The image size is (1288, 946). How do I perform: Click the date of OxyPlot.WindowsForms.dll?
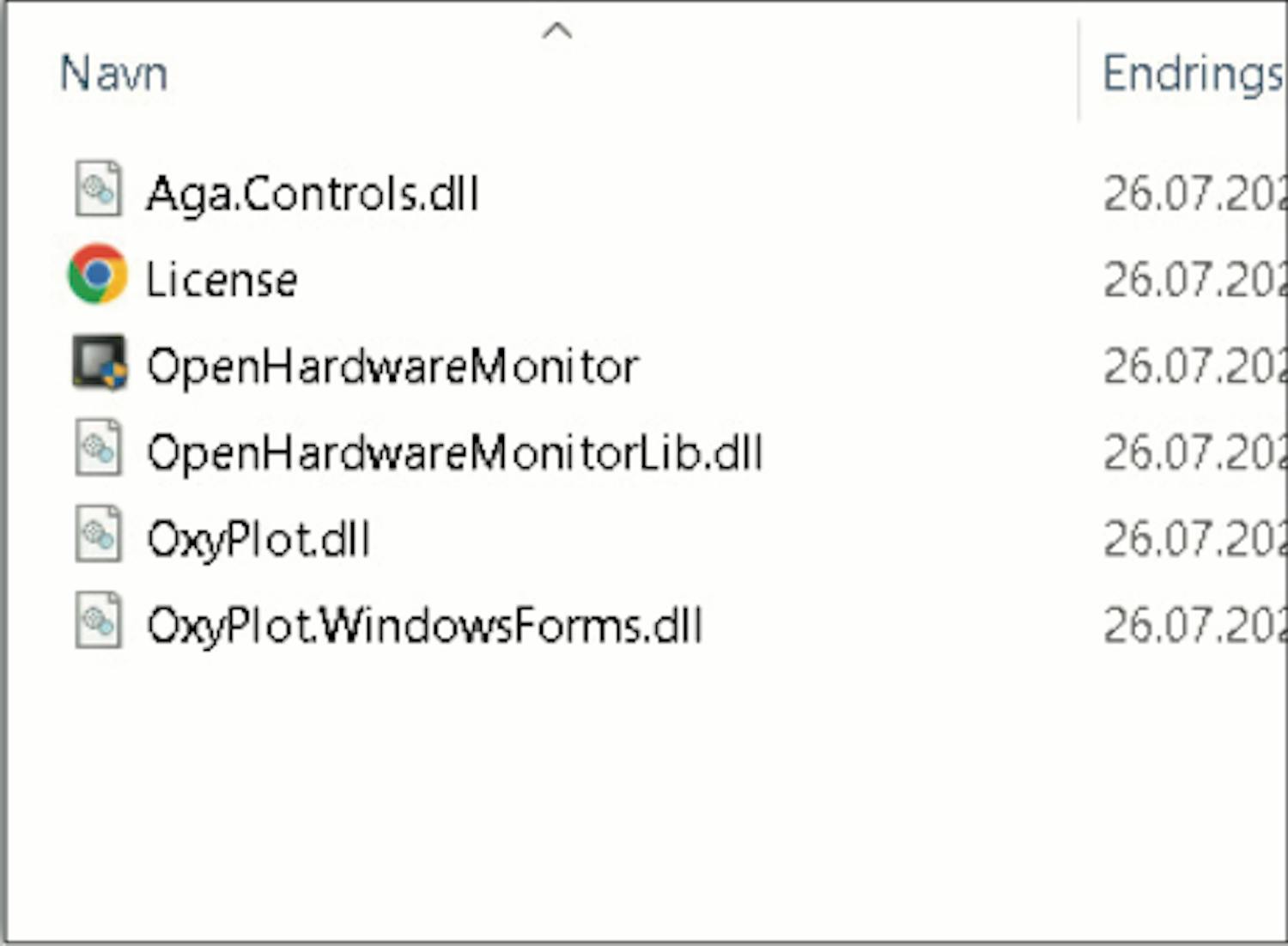tap(1194, 626)
